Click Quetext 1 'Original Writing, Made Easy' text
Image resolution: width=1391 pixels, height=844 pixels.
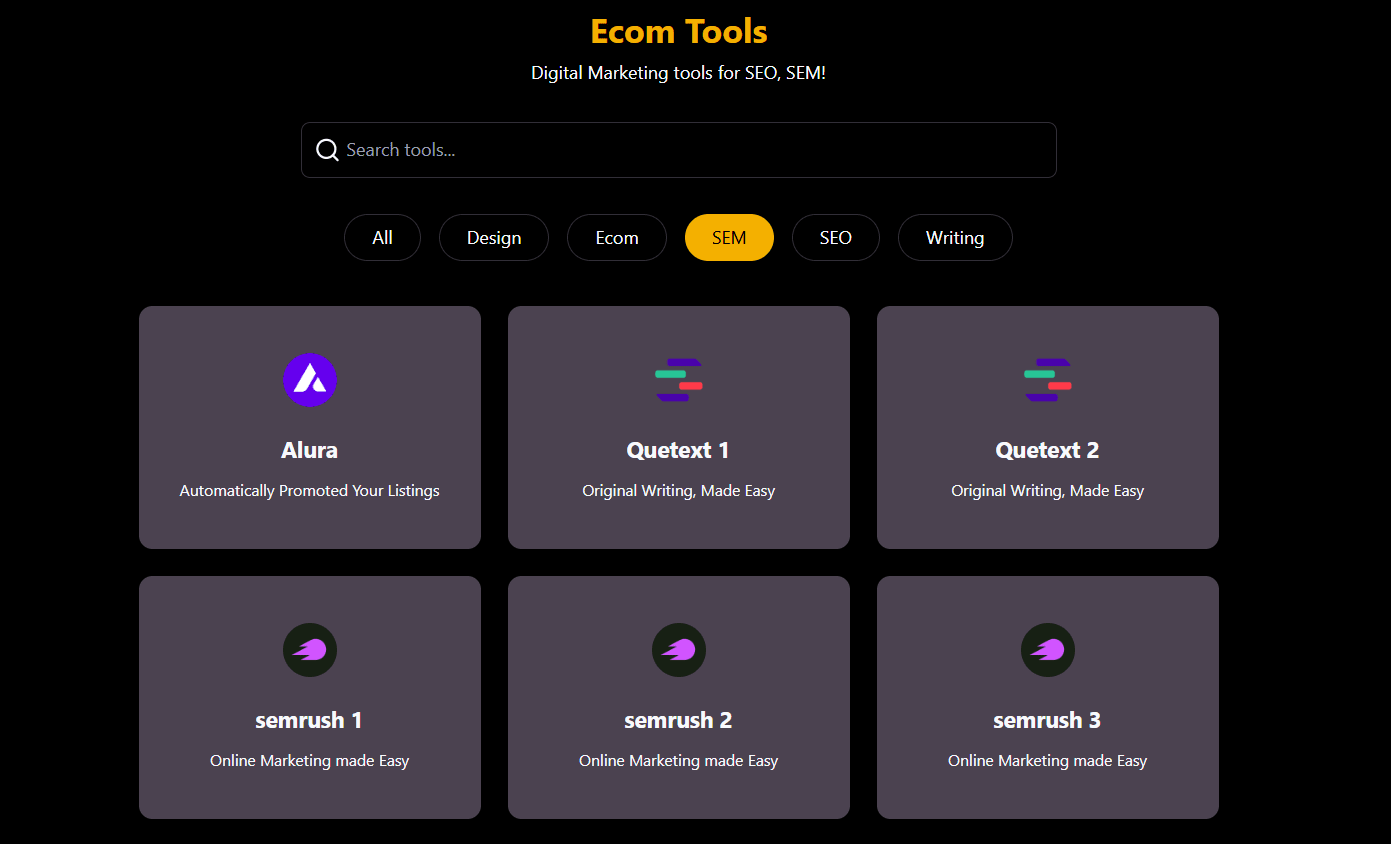[679, 491]
